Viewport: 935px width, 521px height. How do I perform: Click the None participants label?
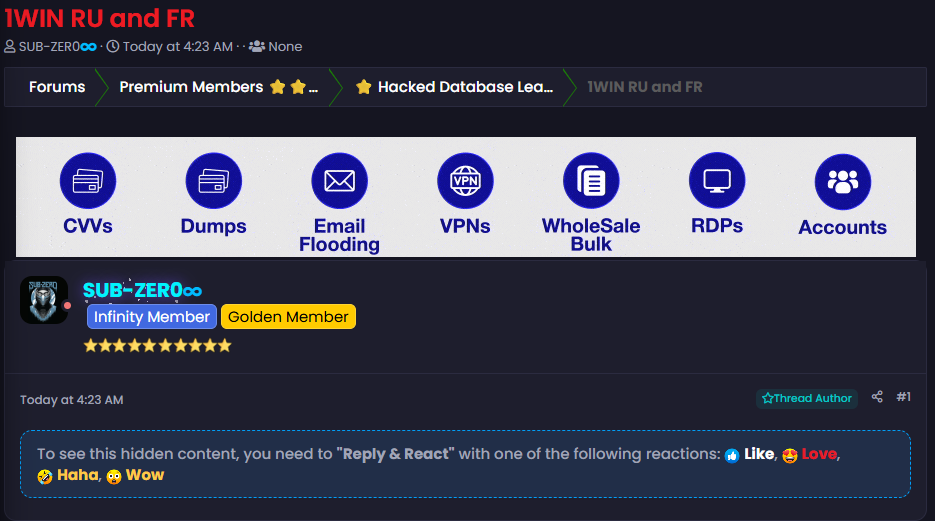click(285, 46)
